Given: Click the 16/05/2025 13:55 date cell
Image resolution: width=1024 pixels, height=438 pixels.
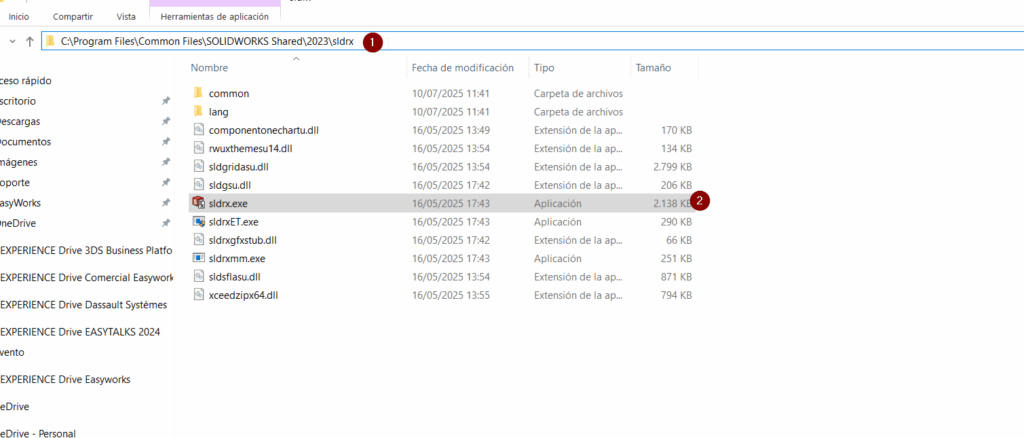Looking at the screenshot, I should click(x=451, y=294).
